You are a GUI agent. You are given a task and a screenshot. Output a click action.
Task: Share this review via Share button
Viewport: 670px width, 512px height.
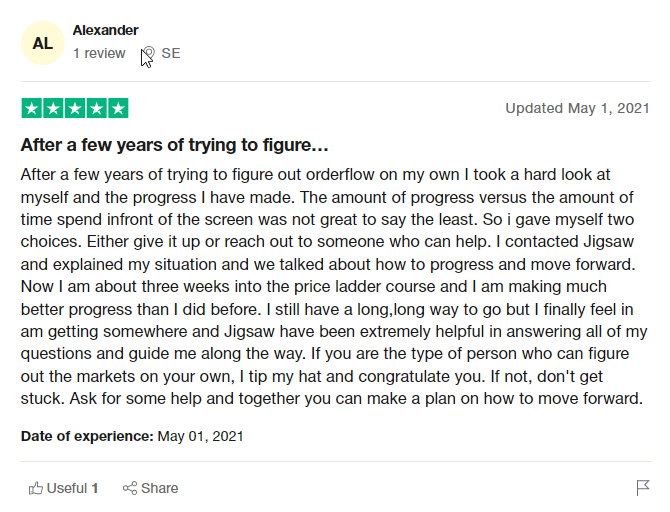pos(150,488)
